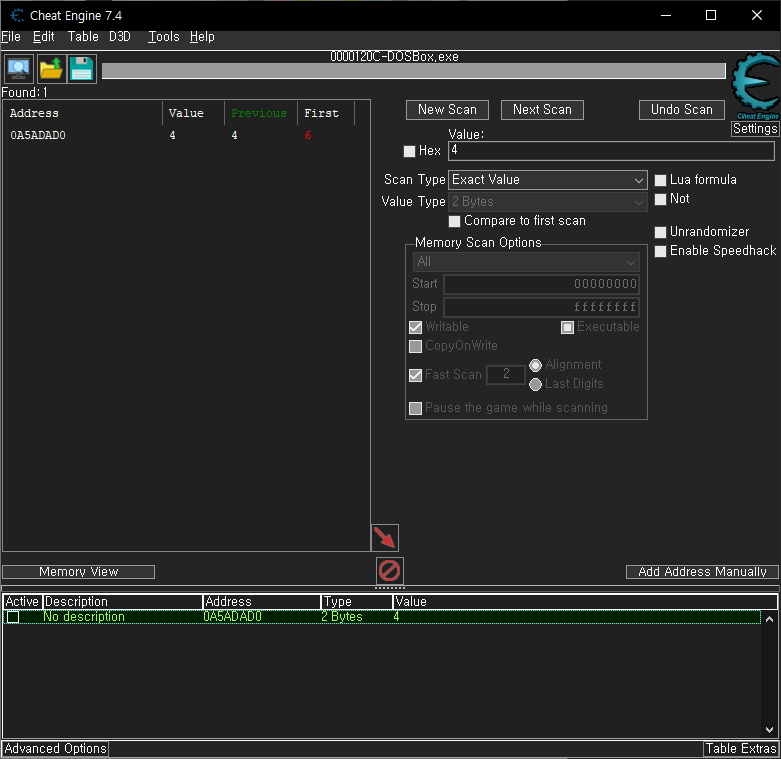Viewport: 781px width, 759px height.
Task: Click the Next Scan button
Action: point(542,110)
